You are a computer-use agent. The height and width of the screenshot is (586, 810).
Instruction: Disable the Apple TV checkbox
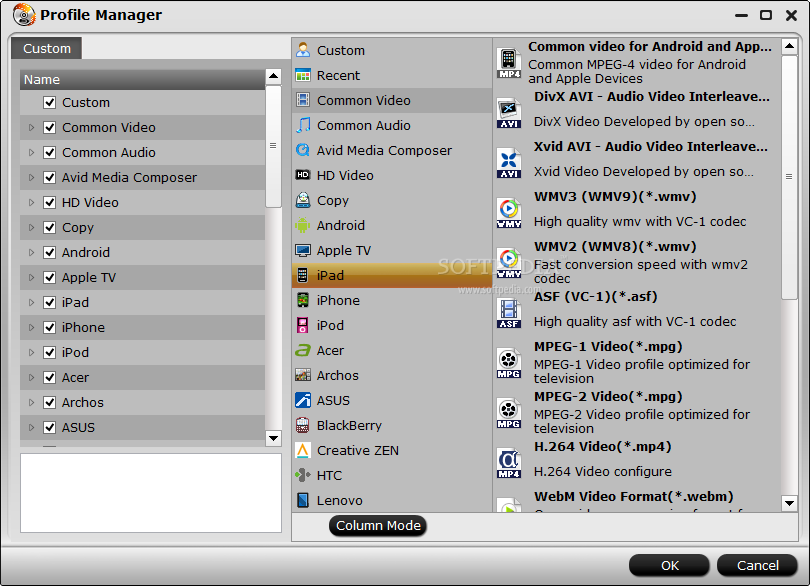click(x=50, y=277)
